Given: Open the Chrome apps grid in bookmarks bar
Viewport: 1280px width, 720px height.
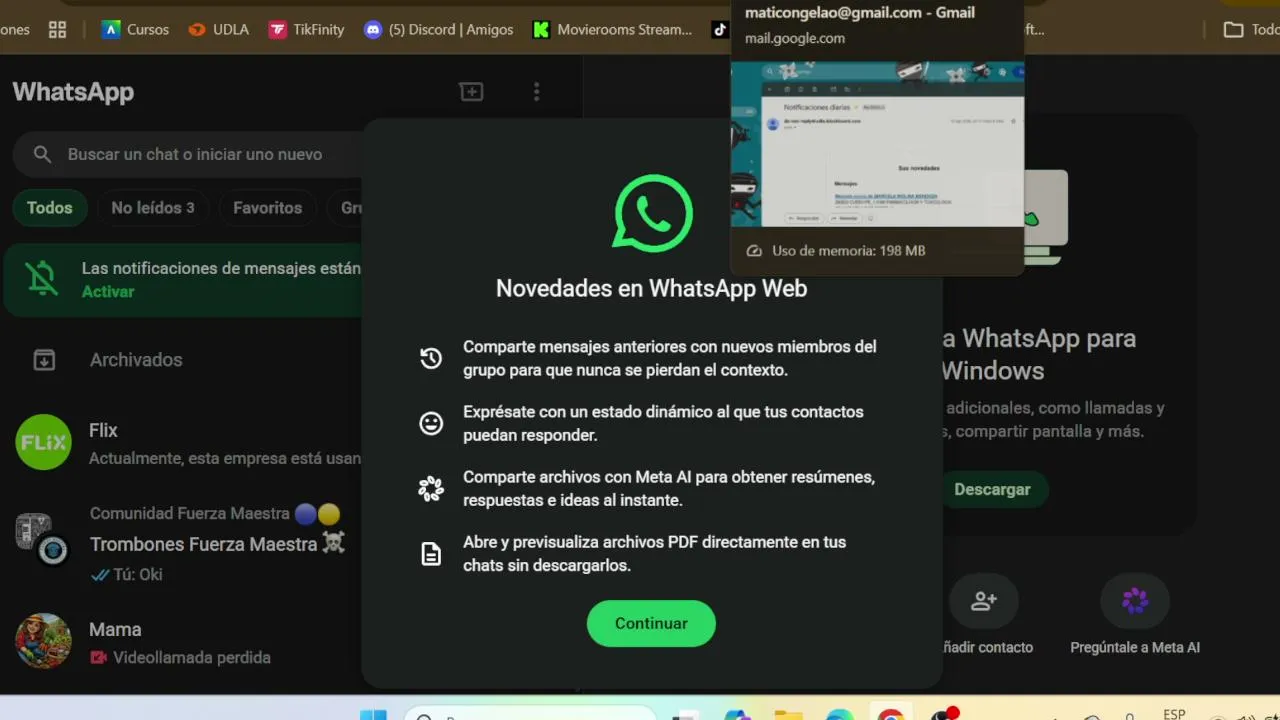Looking at the screenshot, I should click(57, 29).
